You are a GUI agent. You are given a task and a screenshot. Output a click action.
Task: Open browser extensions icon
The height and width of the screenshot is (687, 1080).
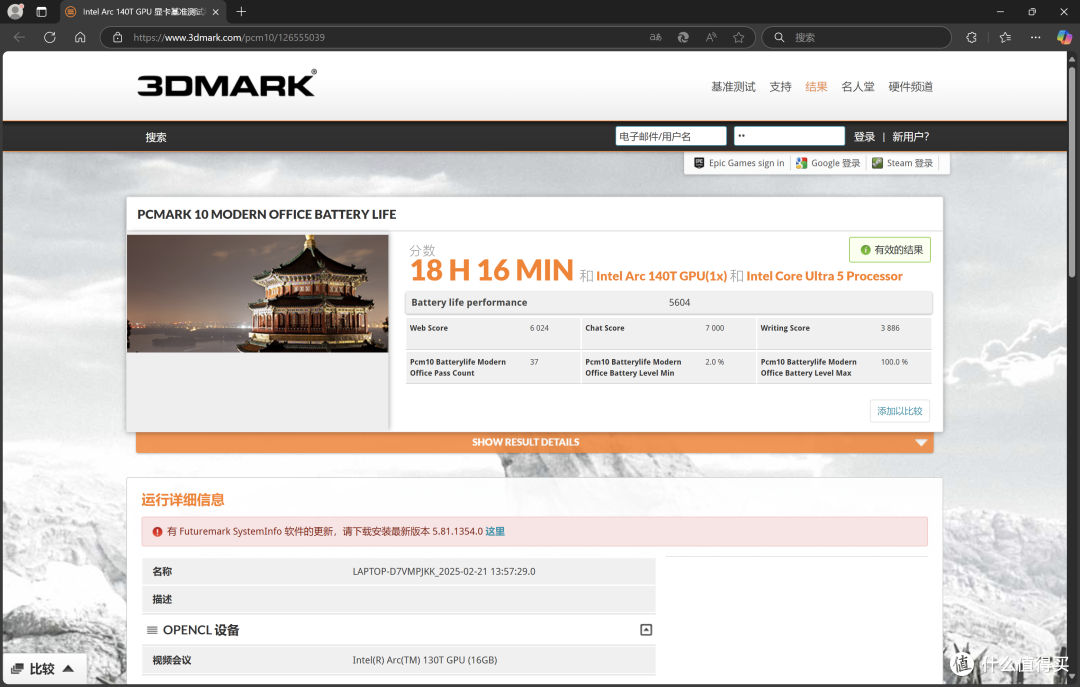971,37
